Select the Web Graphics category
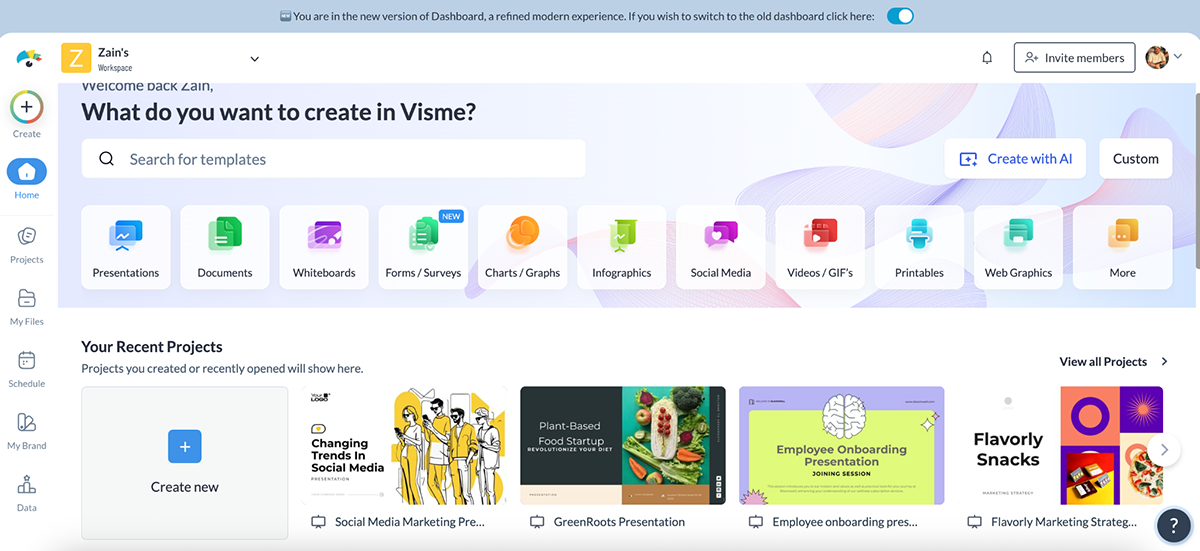Viewport: 1200px width, 551px height. [x=1019, y=247]
